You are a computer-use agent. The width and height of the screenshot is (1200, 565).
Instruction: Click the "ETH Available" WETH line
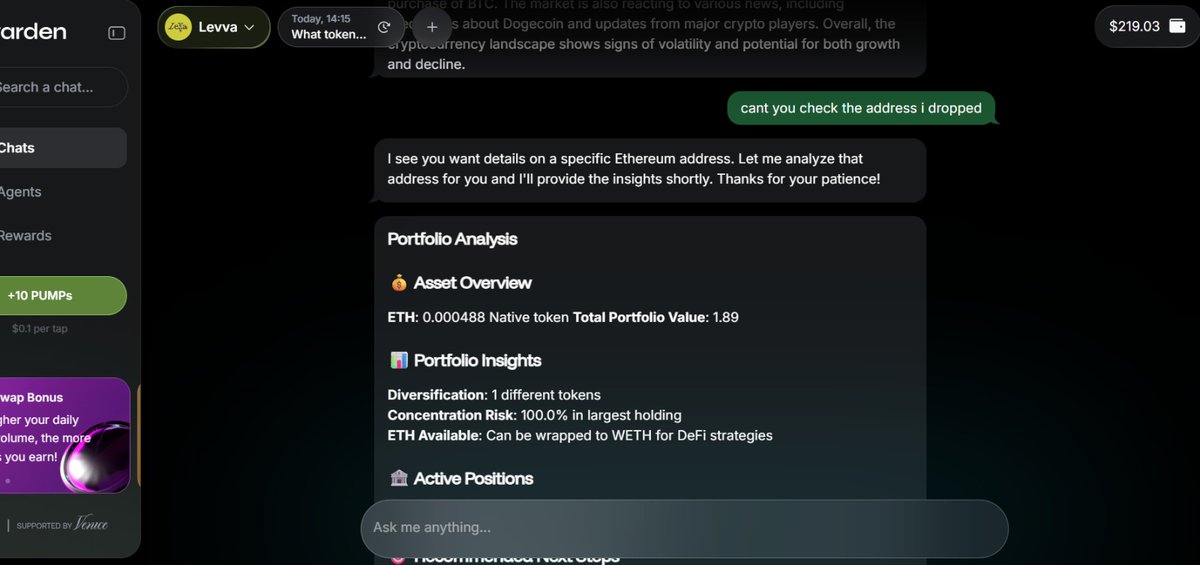(x=580, y=435)
